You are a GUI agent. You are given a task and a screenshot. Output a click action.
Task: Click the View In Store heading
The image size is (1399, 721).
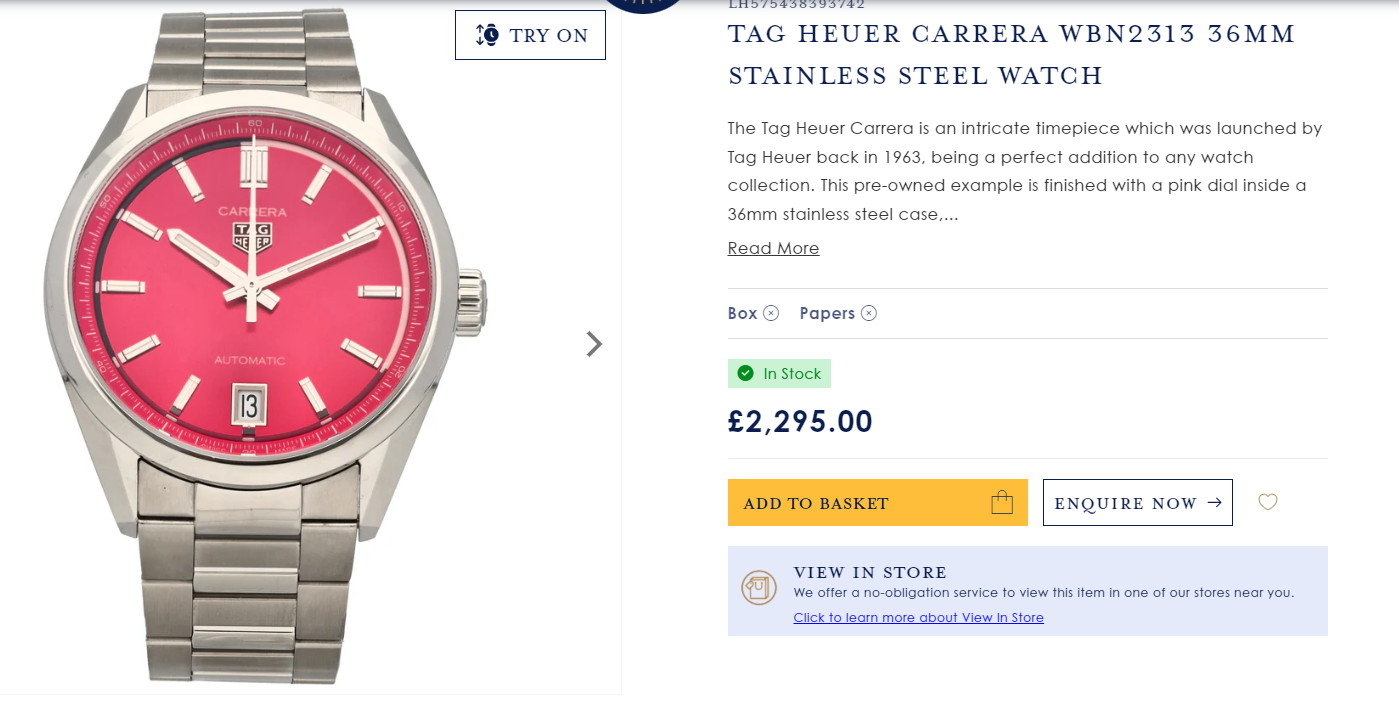(x=870, y=572)
